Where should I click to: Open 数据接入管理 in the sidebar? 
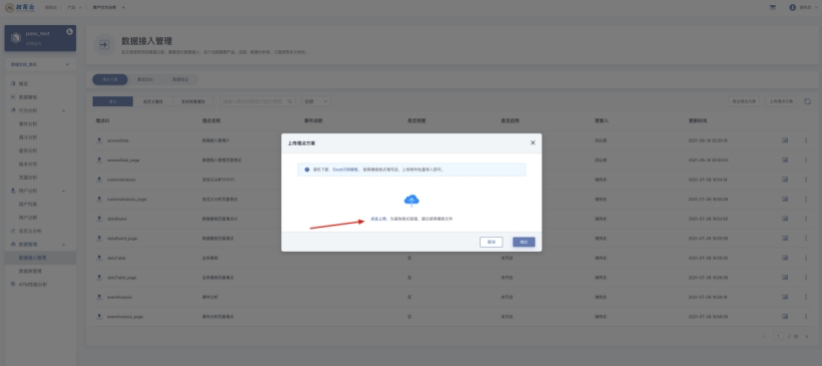[x=40, y=257]
